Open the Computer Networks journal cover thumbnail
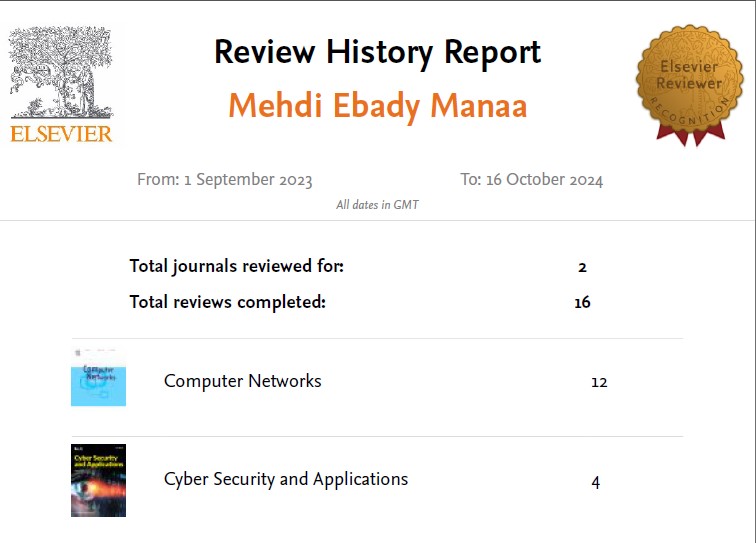 98,378
